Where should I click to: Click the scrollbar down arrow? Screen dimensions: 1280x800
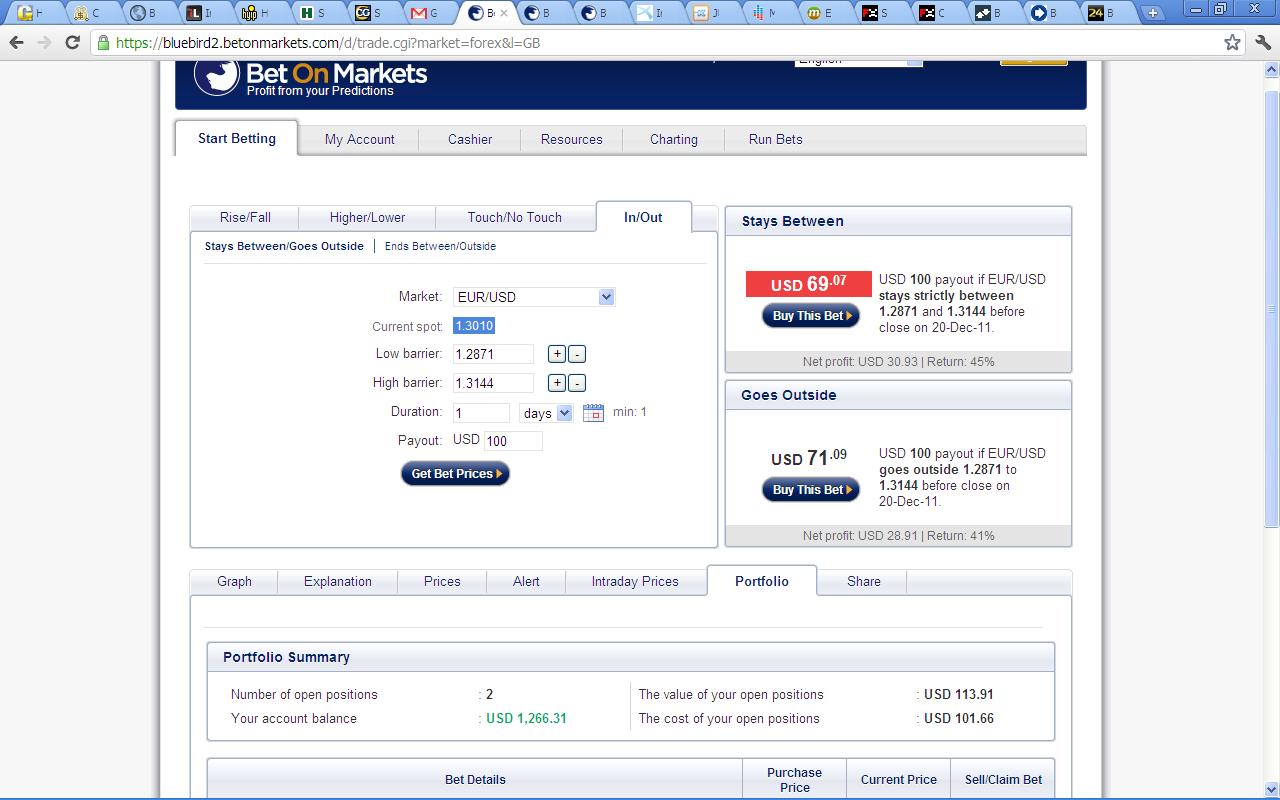point(1271,790)
